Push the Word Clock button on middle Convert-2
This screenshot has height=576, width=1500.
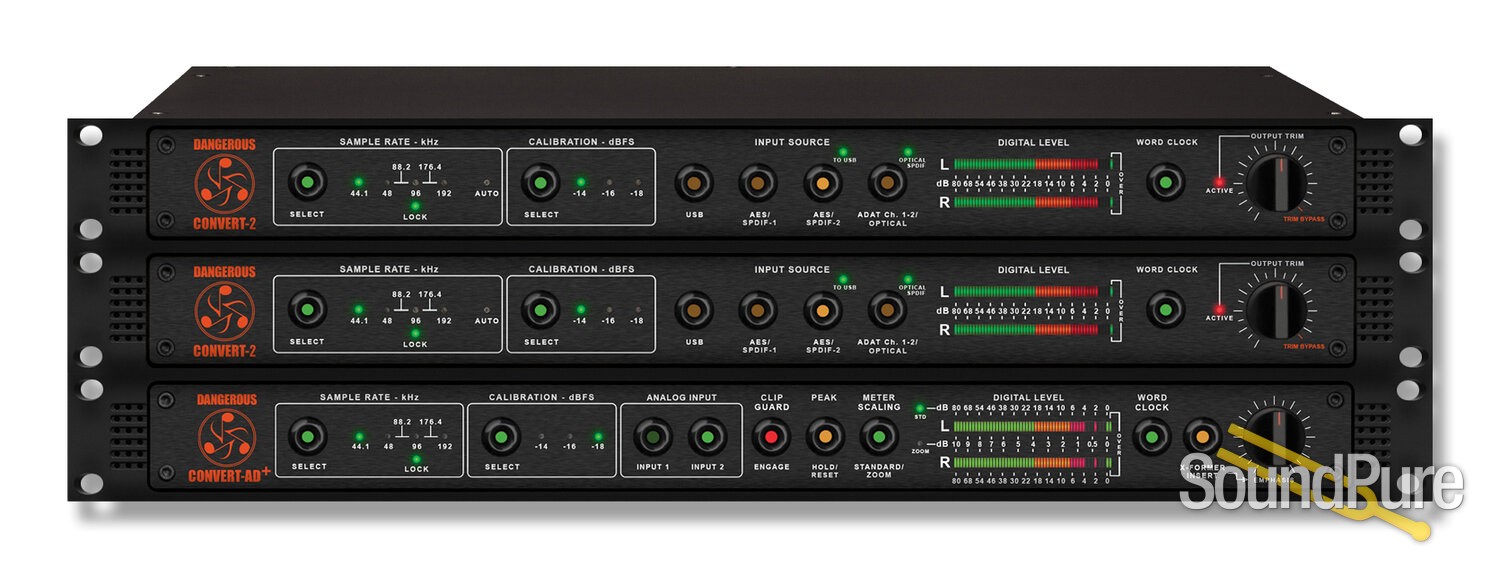[x=1165, y=310]
